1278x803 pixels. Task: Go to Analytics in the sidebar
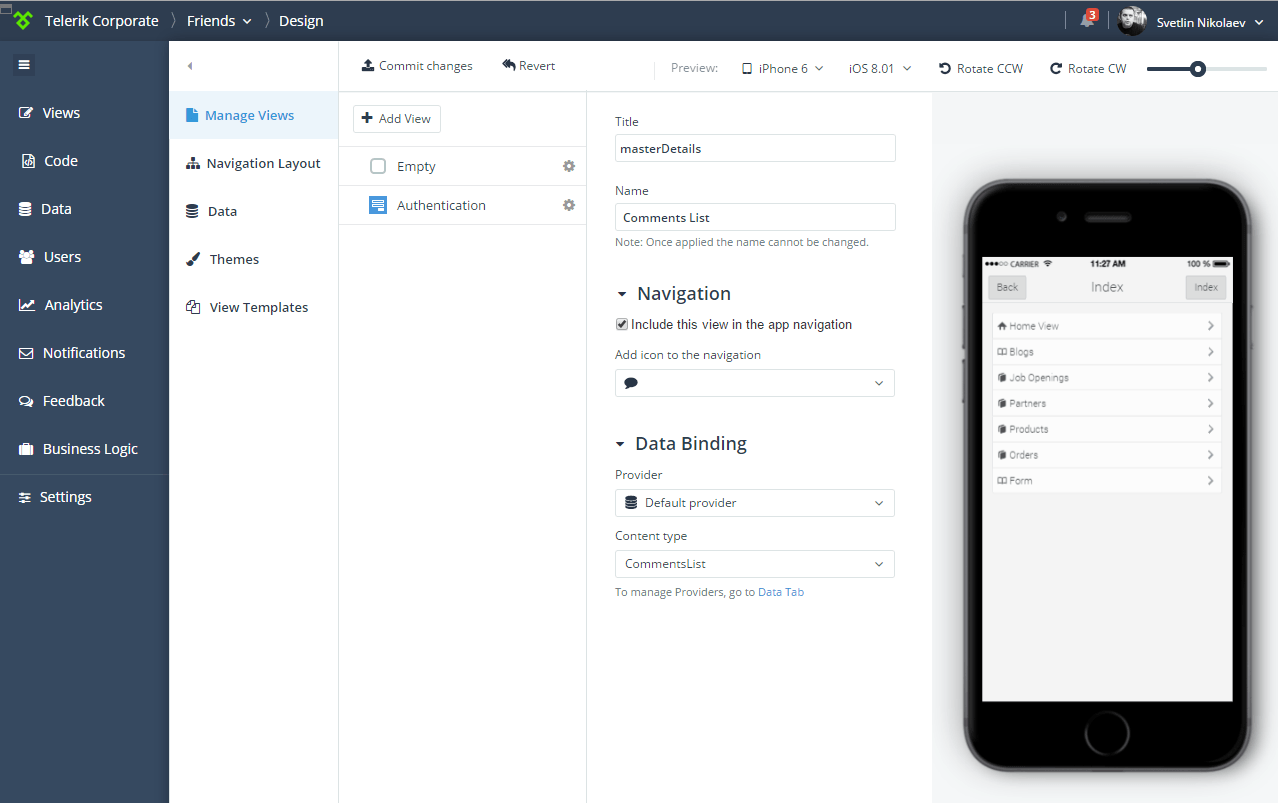[x=73, y=305]
